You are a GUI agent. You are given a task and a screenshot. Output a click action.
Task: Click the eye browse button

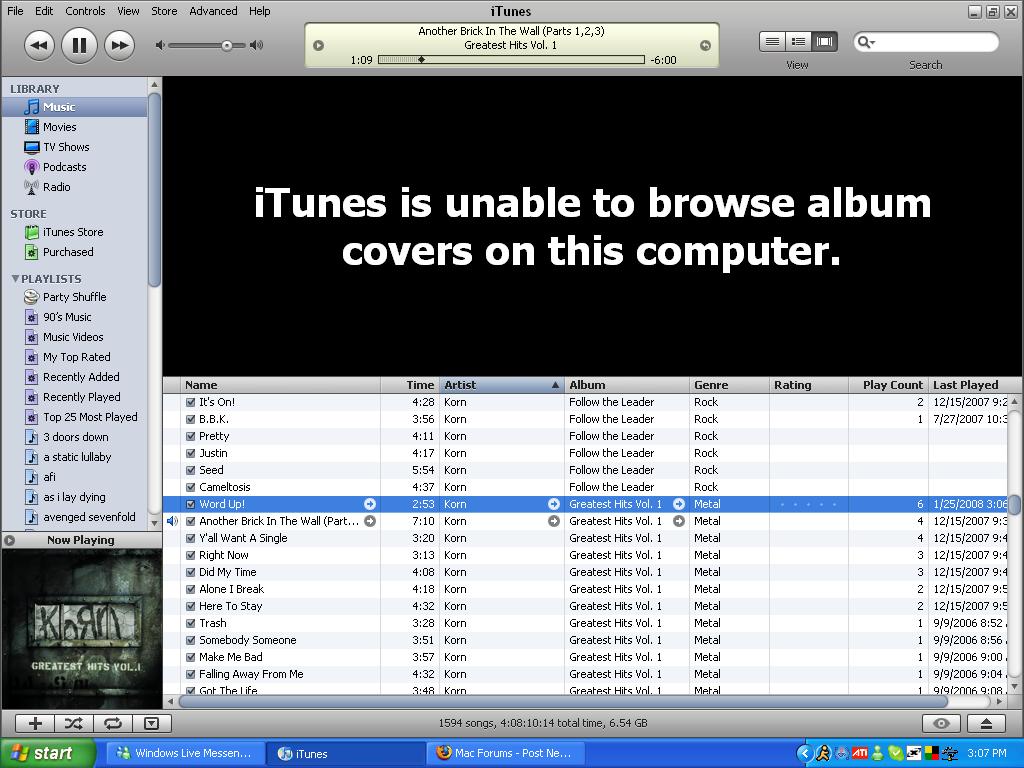tap(941, 723)
